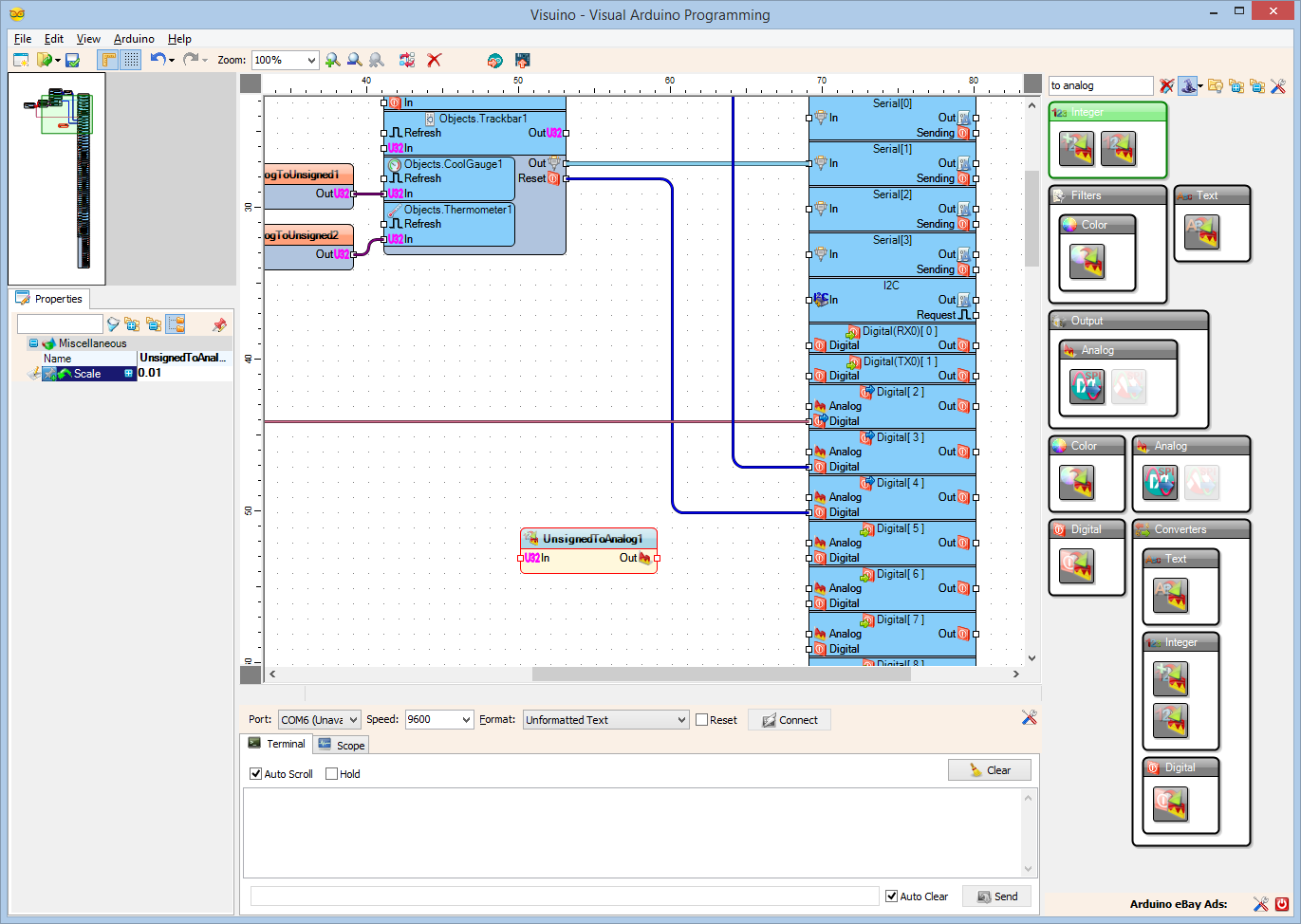This screenshot has height=924, width=1301.
Task: Click the red X delete icon
Action: pos(434,59)
